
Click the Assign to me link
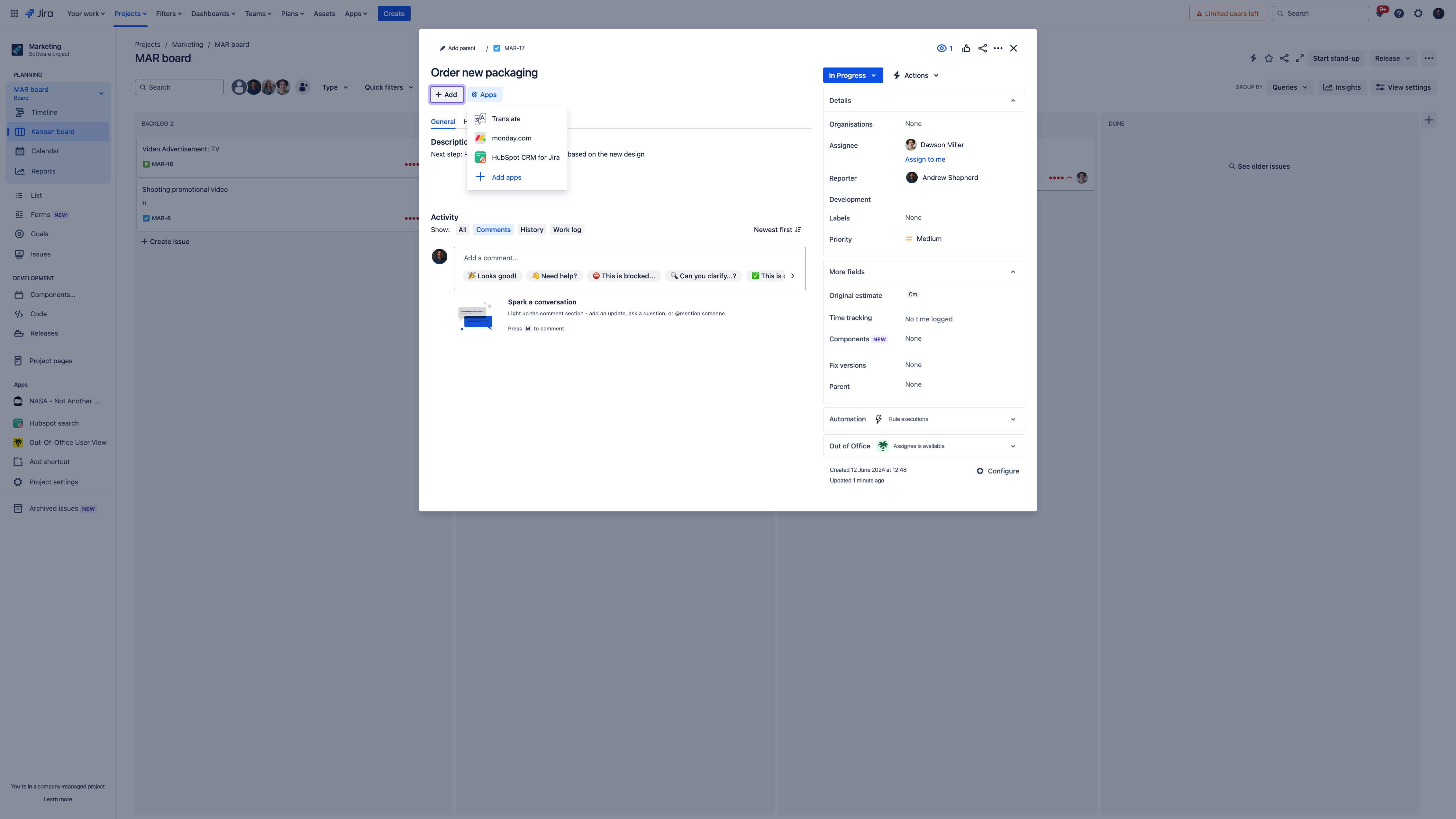(925, 159)
